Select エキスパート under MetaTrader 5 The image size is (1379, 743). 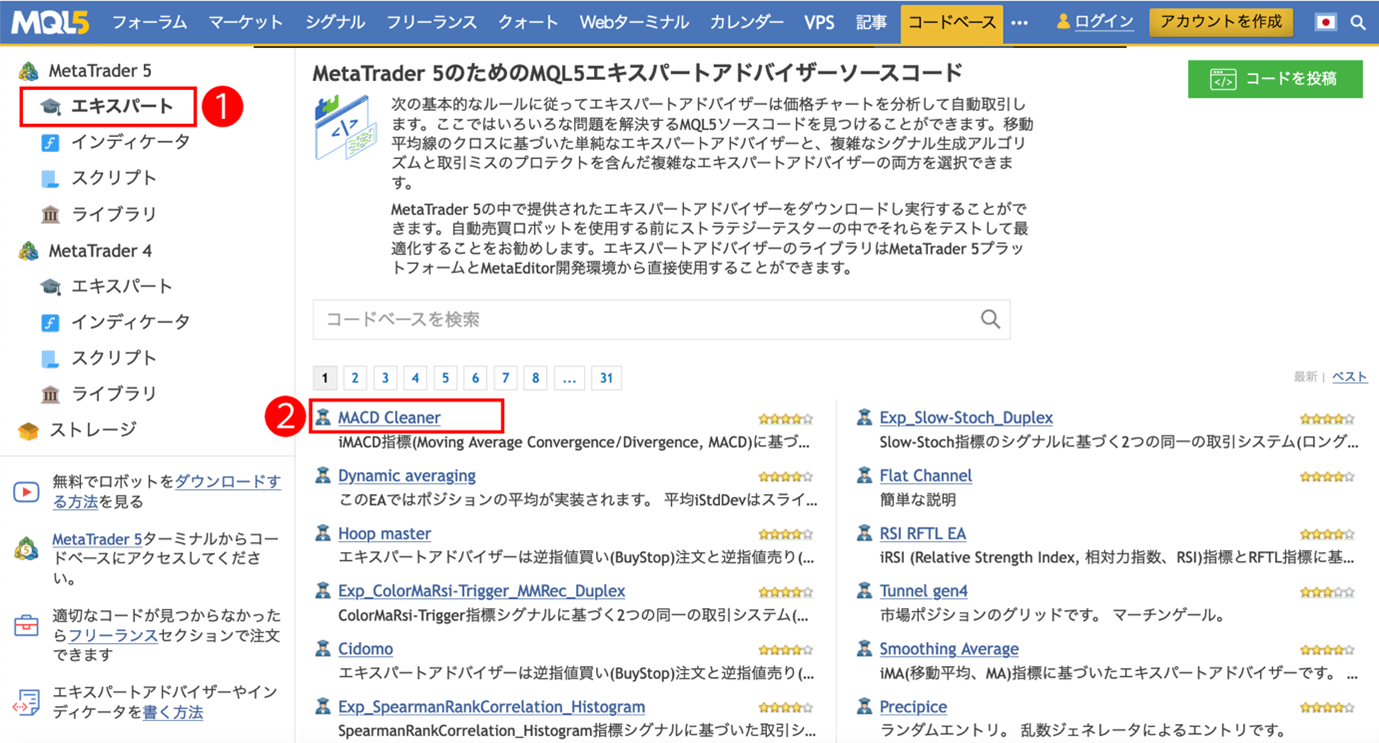[122, 106]
